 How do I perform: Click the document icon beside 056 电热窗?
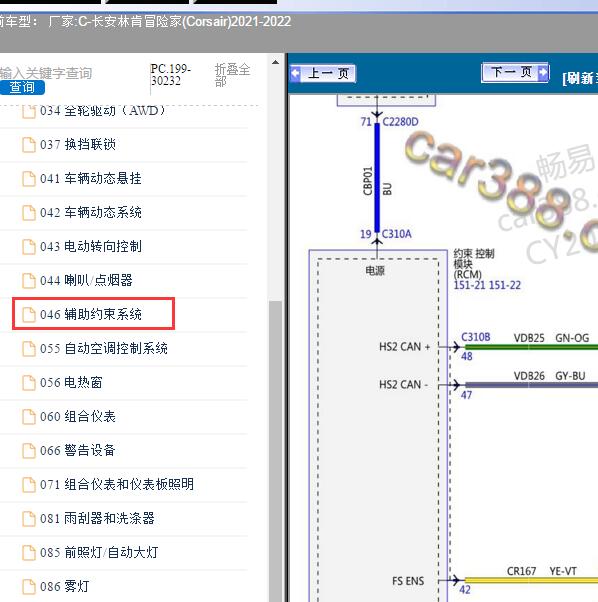(29, 383)
